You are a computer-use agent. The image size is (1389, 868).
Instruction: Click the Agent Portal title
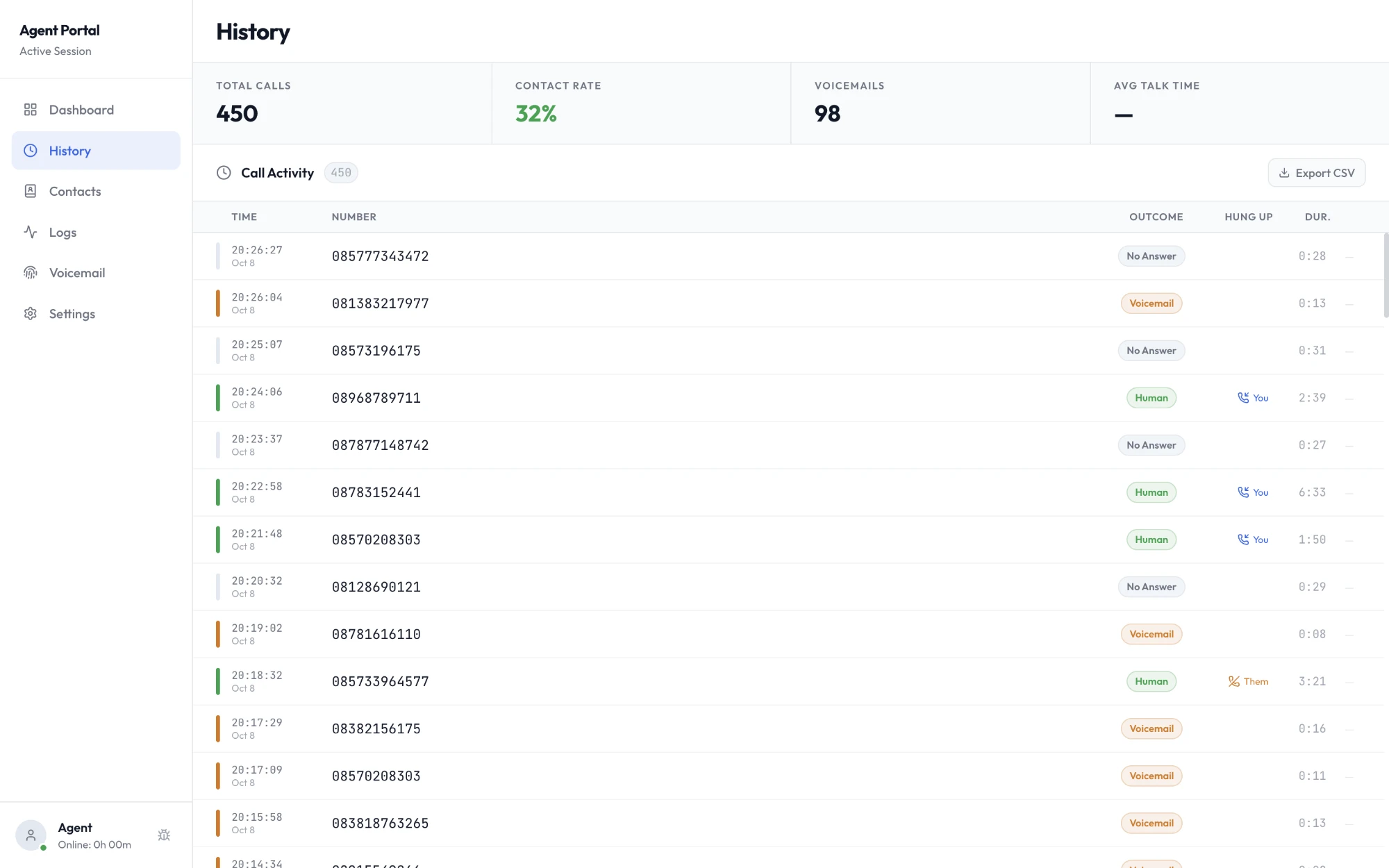coord(60,31)
